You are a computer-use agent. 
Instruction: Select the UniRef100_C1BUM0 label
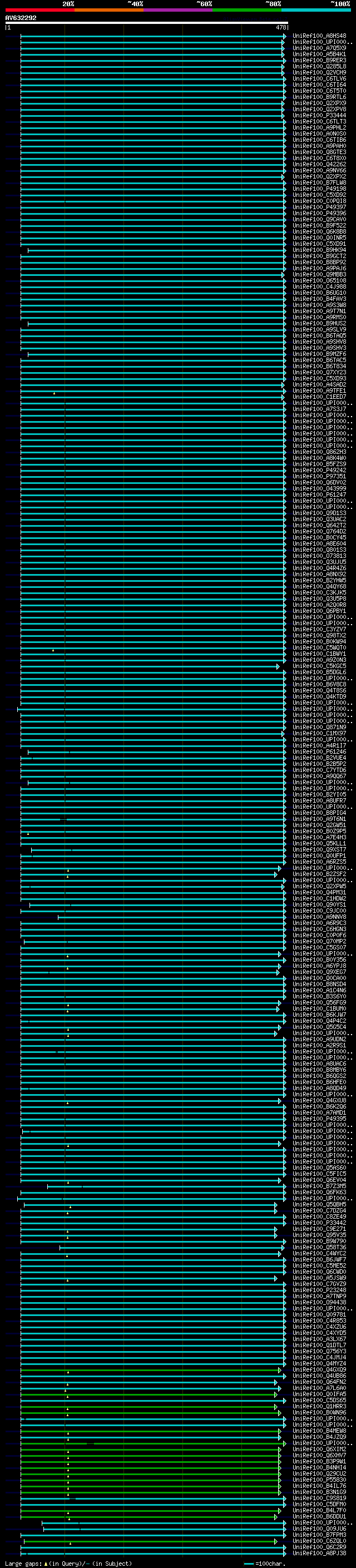(319, 1008)
